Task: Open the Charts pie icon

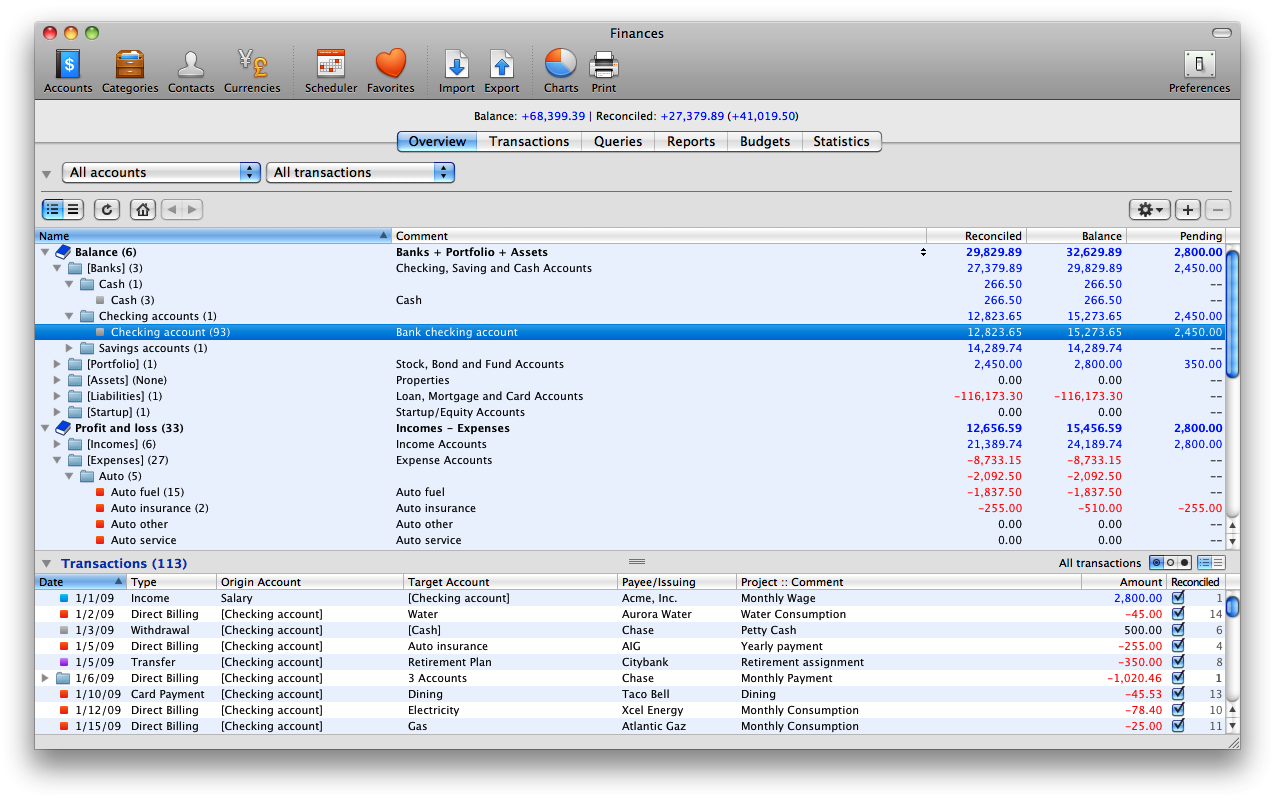Action: click(x=561, y=66)
